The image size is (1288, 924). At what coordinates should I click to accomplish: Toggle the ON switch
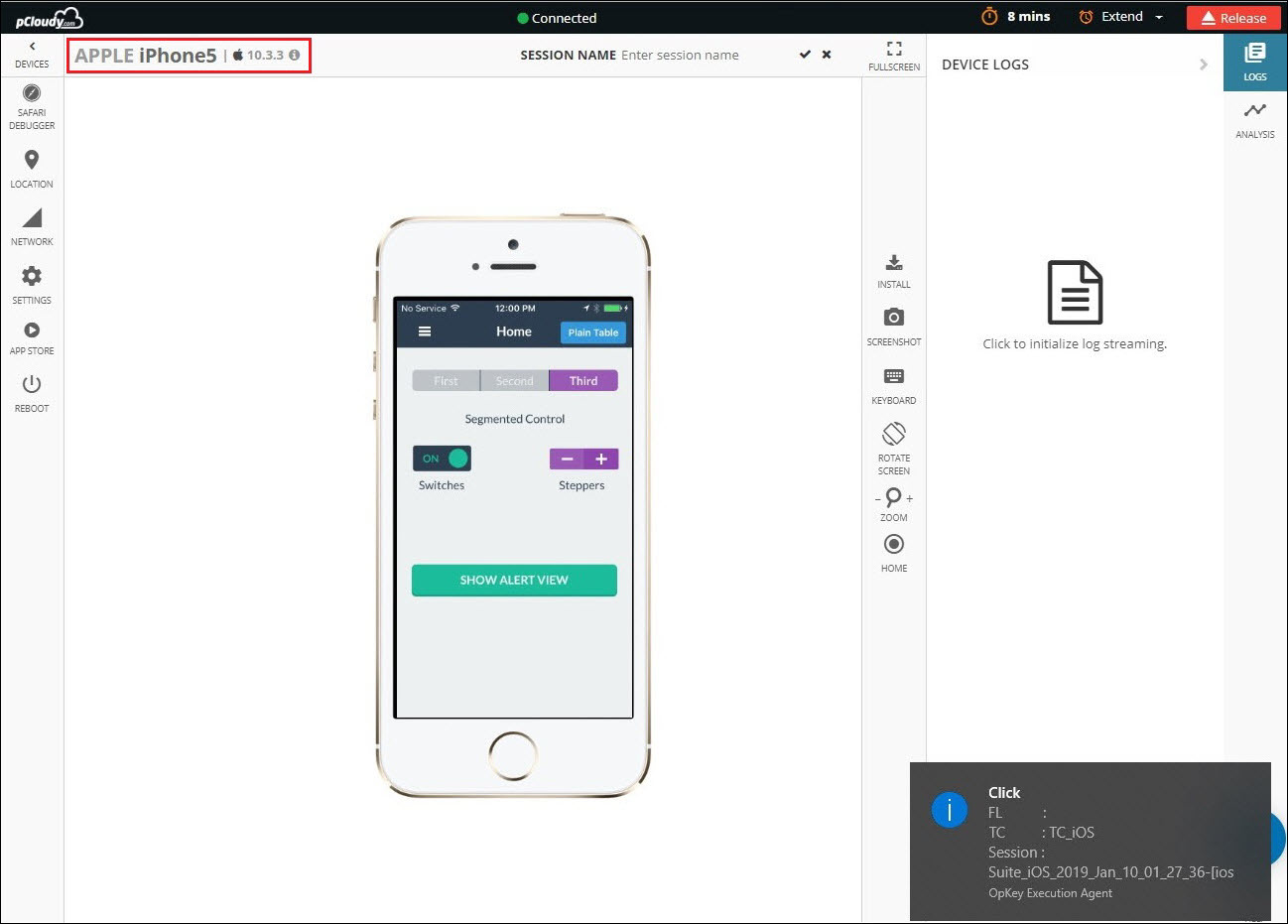point(442,459)
